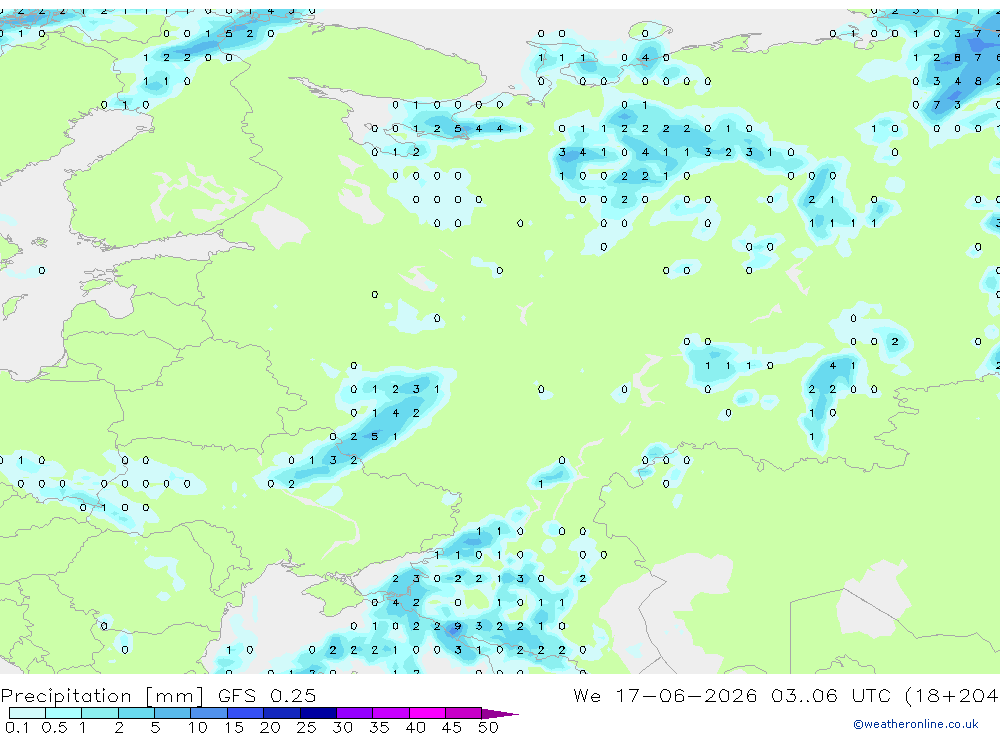Screen dimensions: 1000x733
Task: Click the 2–5 mm legend swatch
Action: click(x=136, y=713)
